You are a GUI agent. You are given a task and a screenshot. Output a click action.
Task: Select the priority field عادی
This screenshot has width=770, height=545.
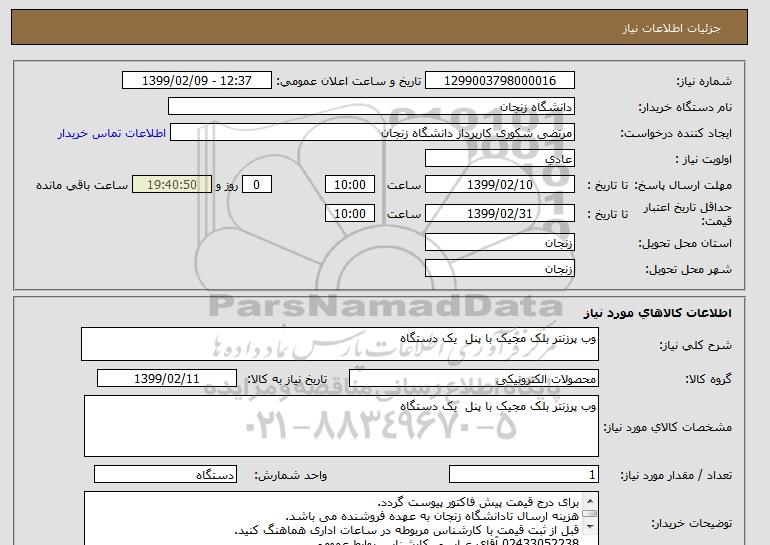point(499,159)
